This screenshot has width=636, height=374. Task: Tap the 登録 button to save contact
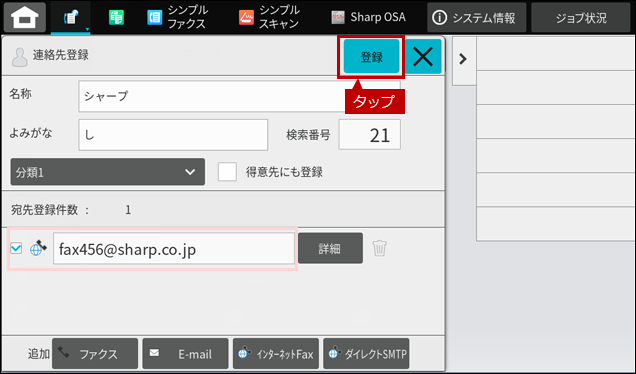click(371, 57)
